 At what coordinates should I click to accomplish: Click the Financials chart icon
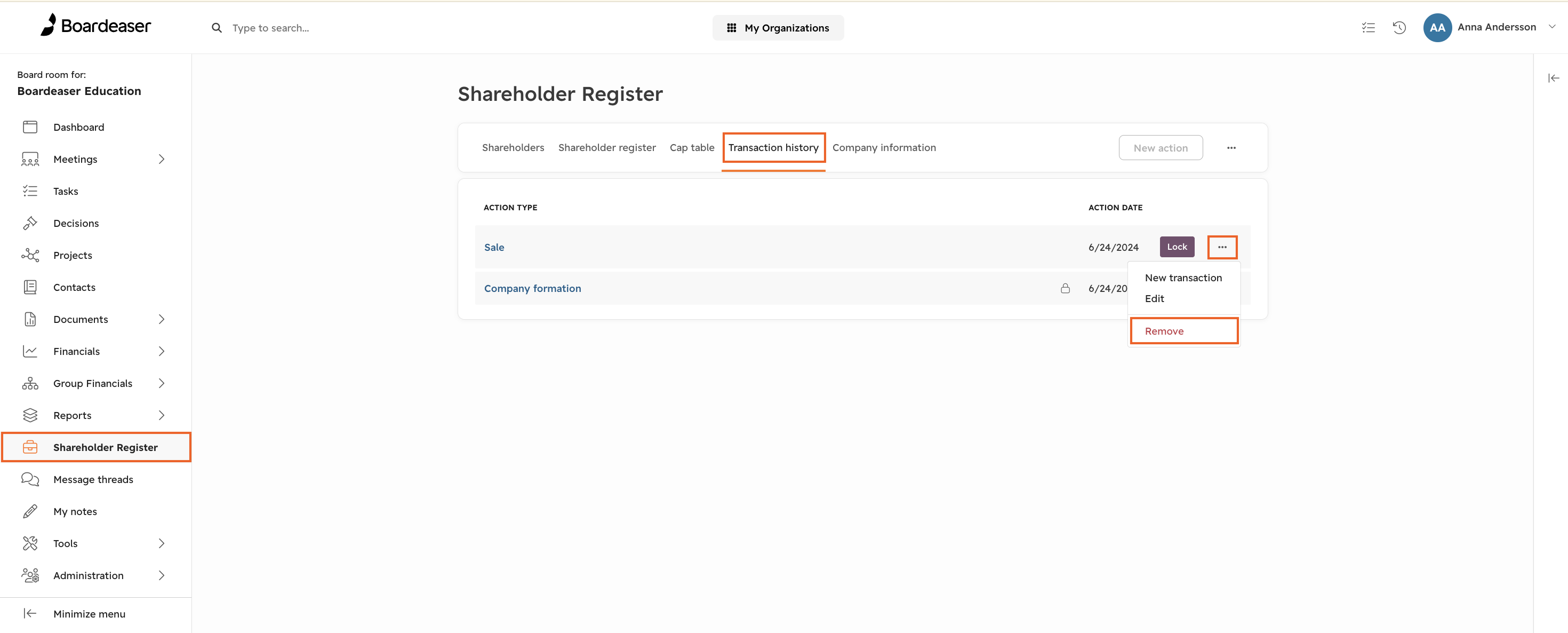point(30,351)
